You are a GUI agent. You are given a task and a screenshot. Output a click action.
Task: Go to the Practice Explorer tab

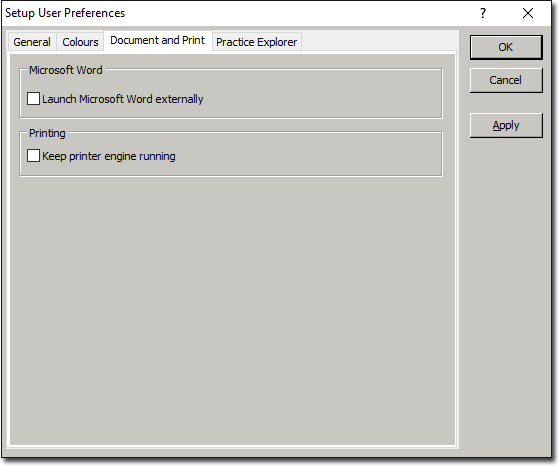[256, 42]
